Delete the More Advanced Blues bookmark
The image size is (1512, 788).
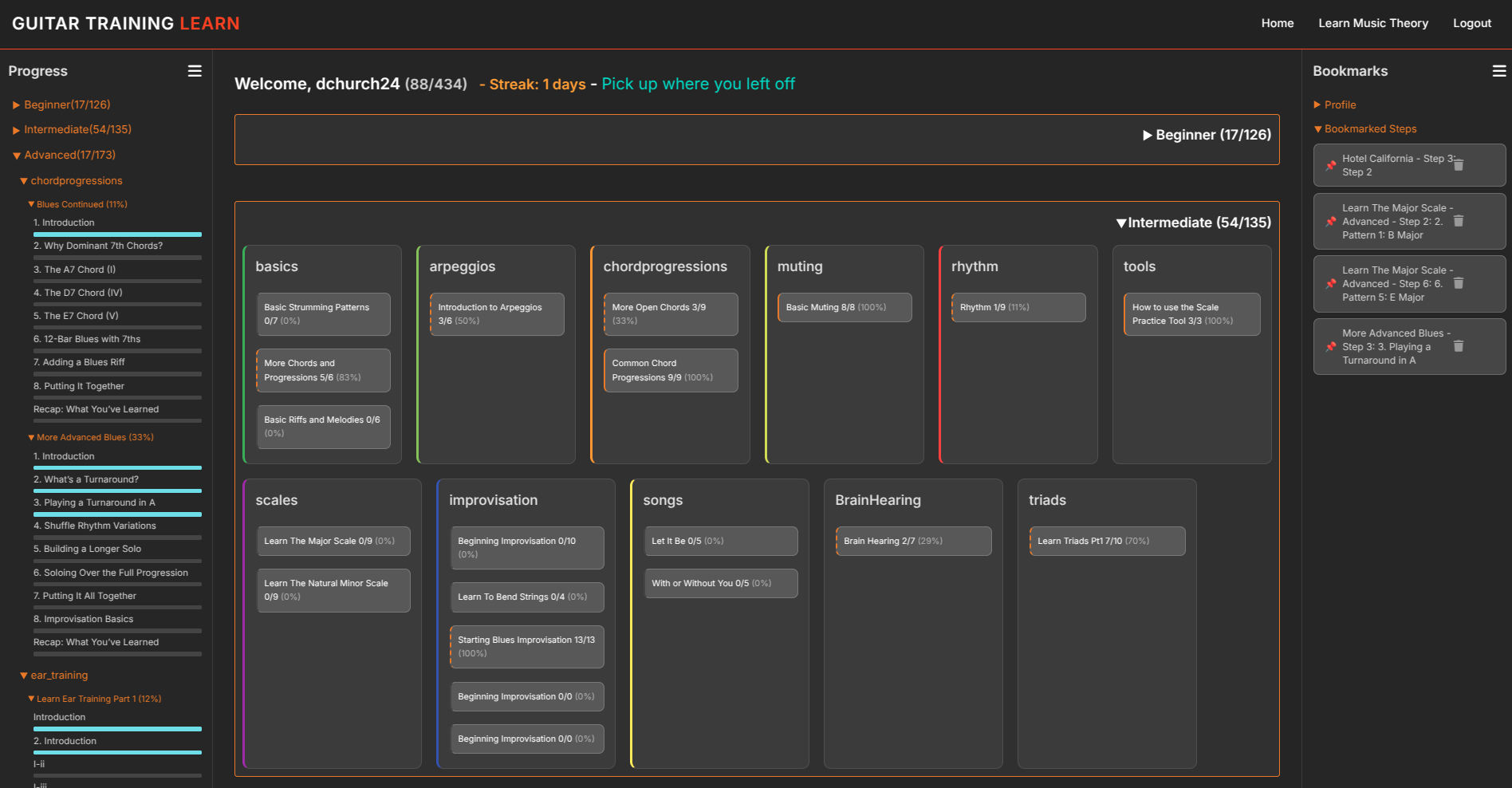coord(1459,346)
